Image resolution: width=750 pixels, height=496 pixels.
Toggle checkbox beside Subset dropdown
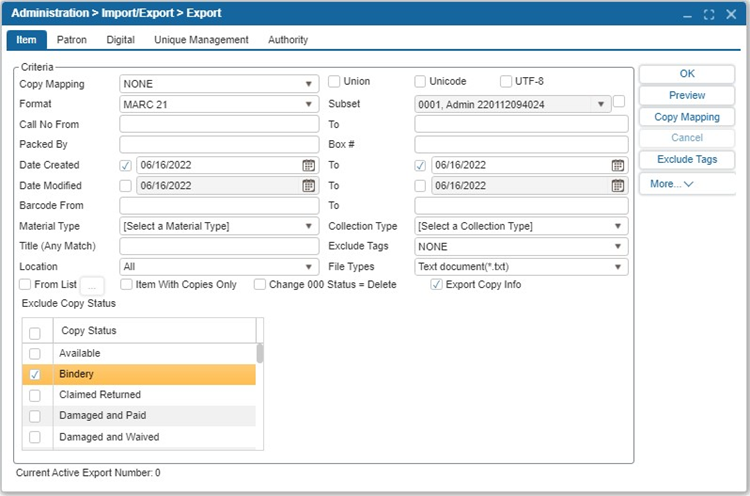619,101
